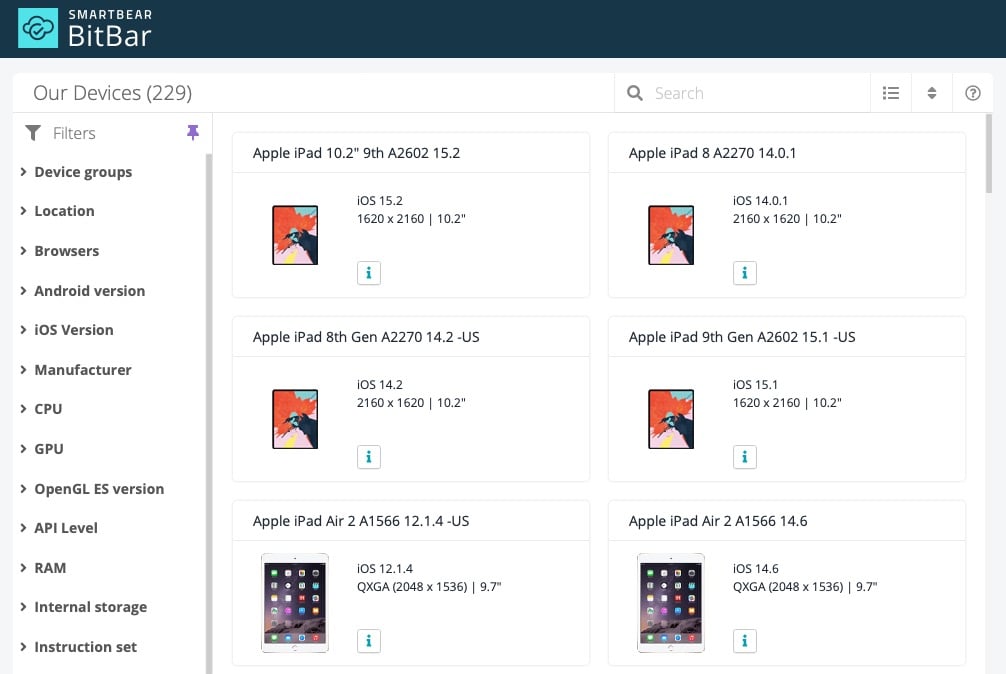Image resolution: width=1006 pixels, height=674 pixels.
Task: Select iPad Air 2 12.1.4 -US thumbnail
Action: [295, 603]
